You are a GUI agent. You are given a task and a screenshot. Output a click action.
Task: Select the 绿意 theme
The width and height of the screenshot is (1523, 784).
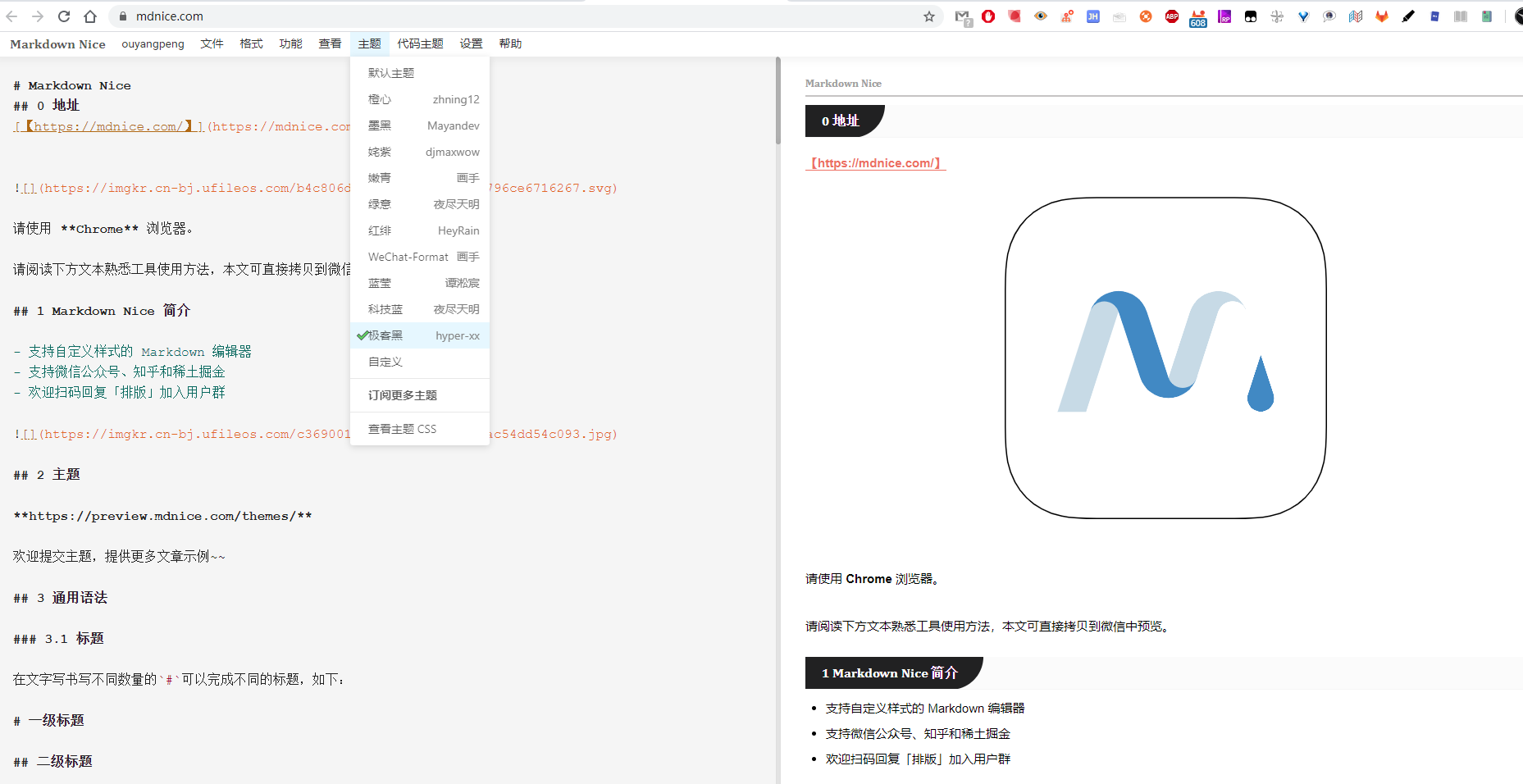(x=420, y=204)
